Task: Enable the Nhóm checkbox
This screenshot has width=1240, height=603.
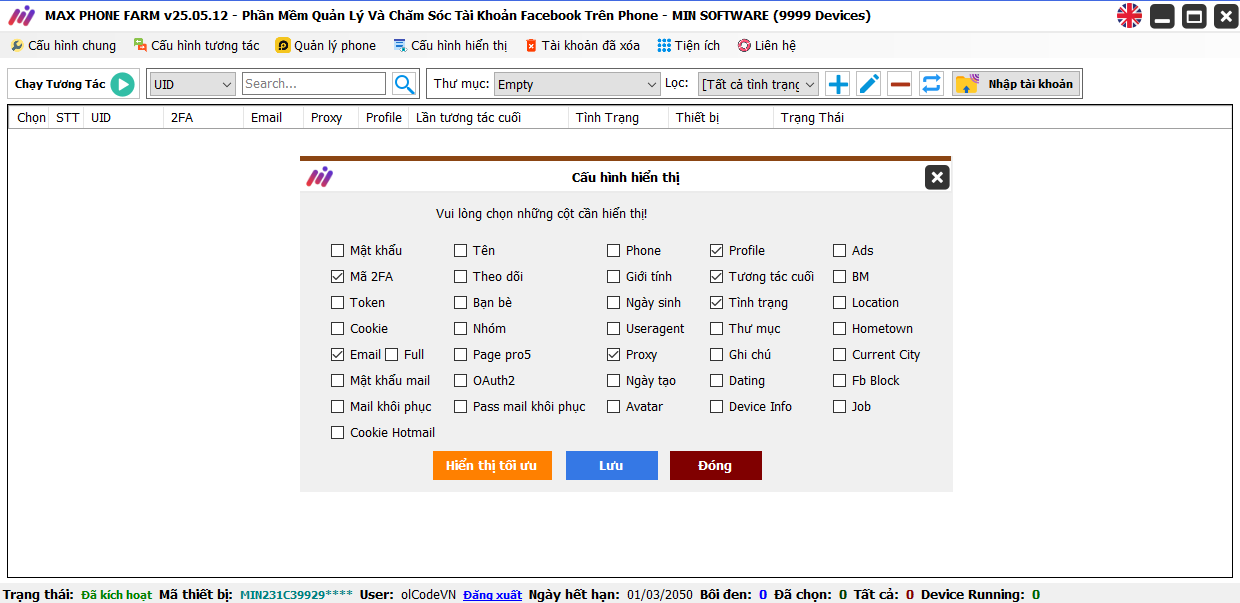Action: coord(460,329)
